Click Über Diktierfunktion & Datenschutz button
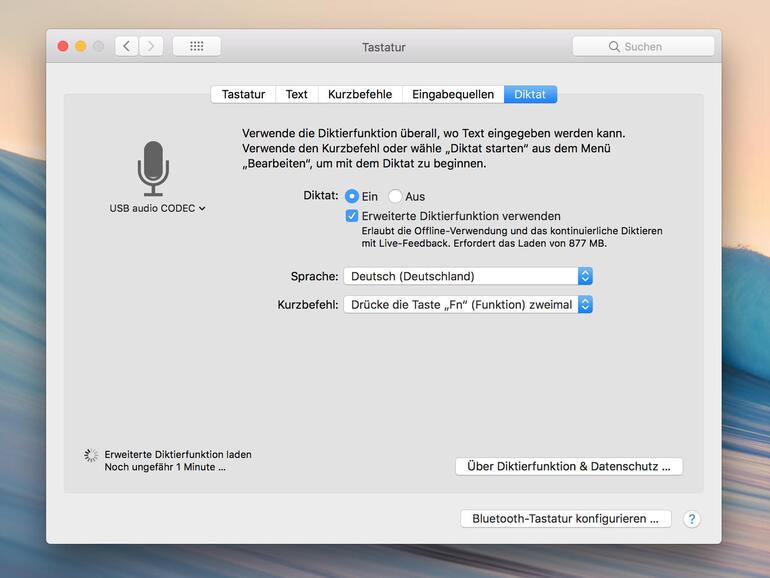Viewport: 770px width, 578px height. pos(569,467)
